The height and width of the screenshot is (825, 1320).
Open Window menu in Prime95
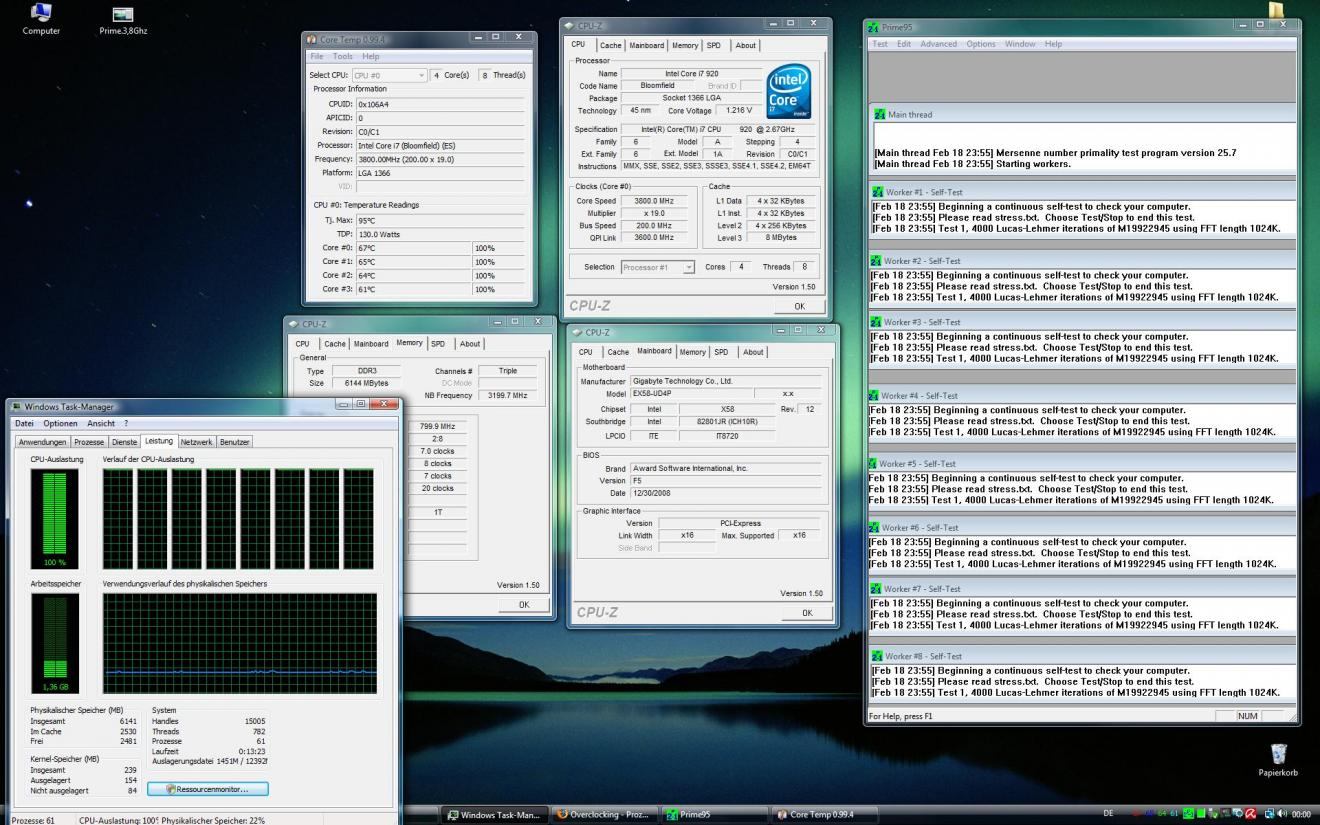[x=1020, y=44]
